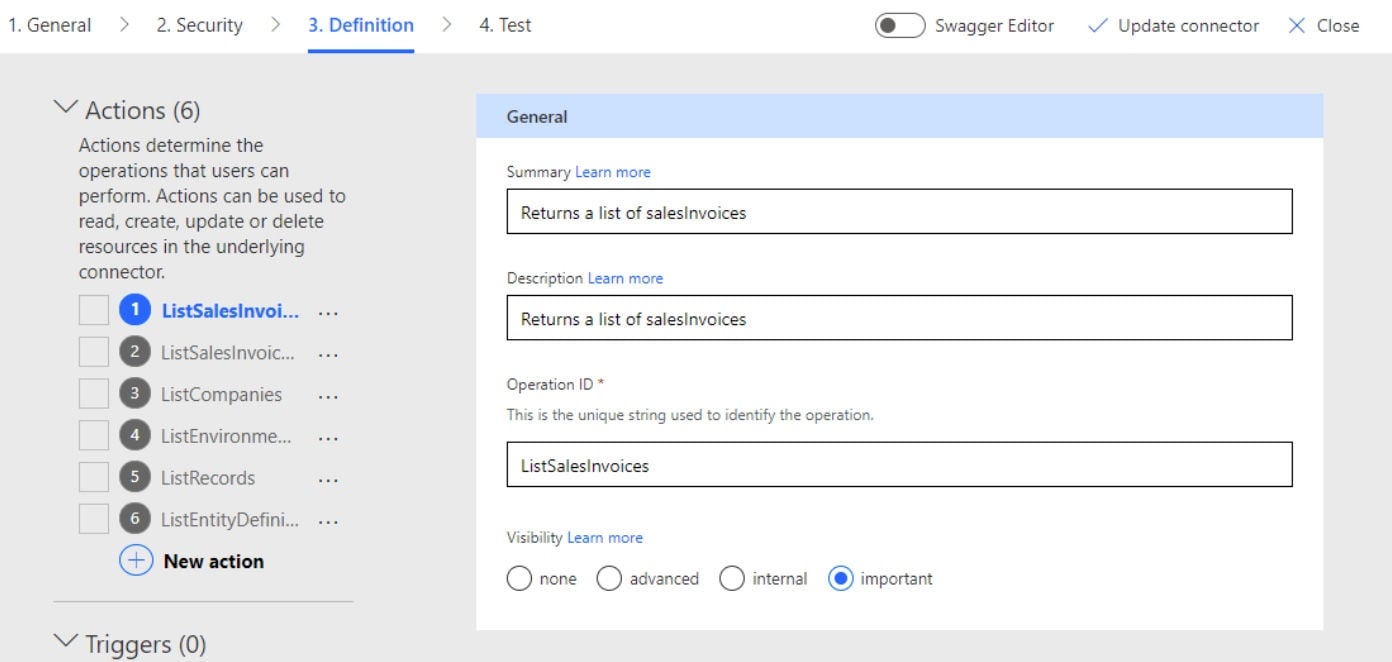
Task: Close the connector editor
Action: coord(1323,26)
